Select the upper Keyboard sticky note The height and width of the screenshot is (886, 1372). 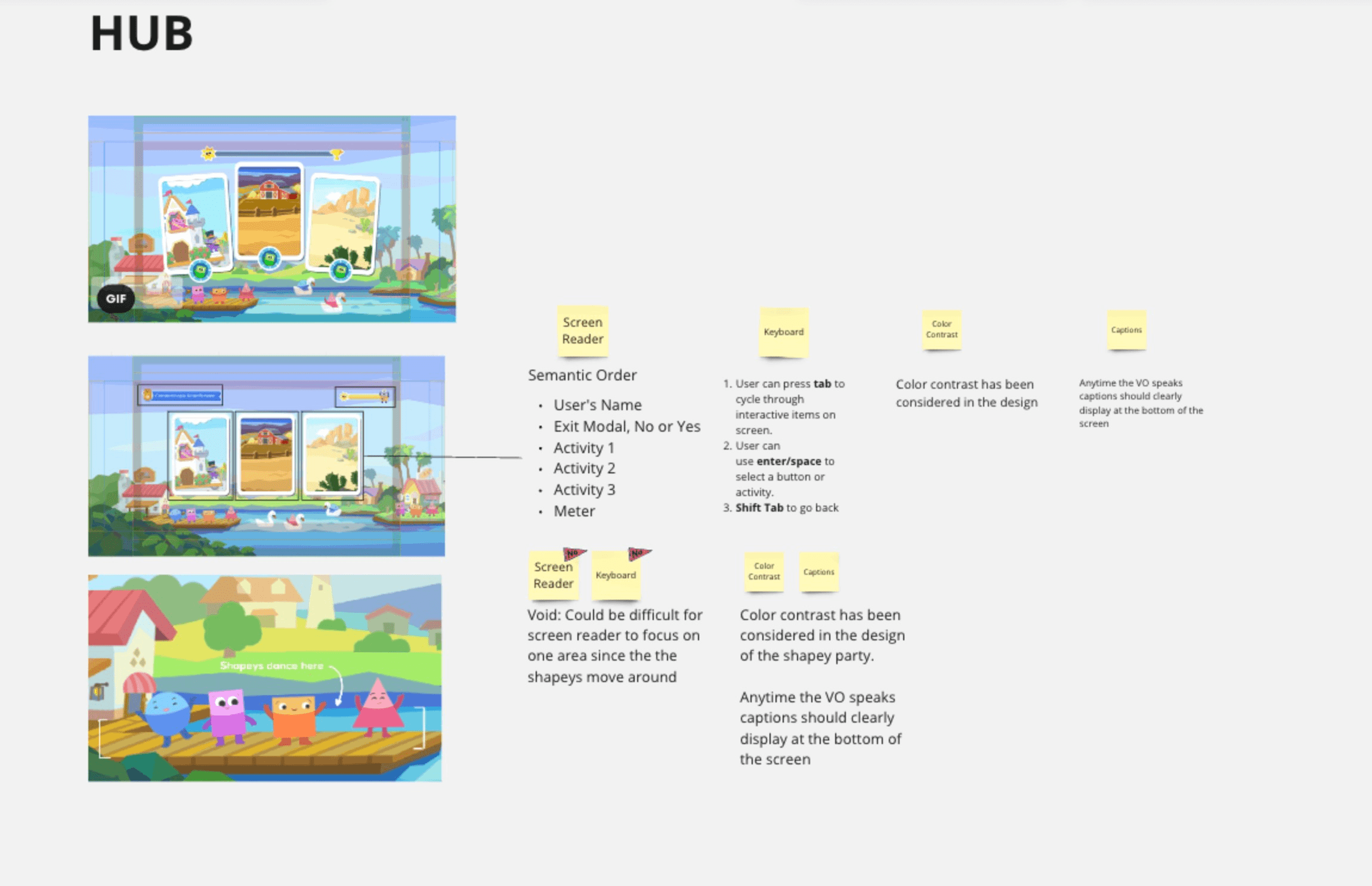click(x=783, y=332)
